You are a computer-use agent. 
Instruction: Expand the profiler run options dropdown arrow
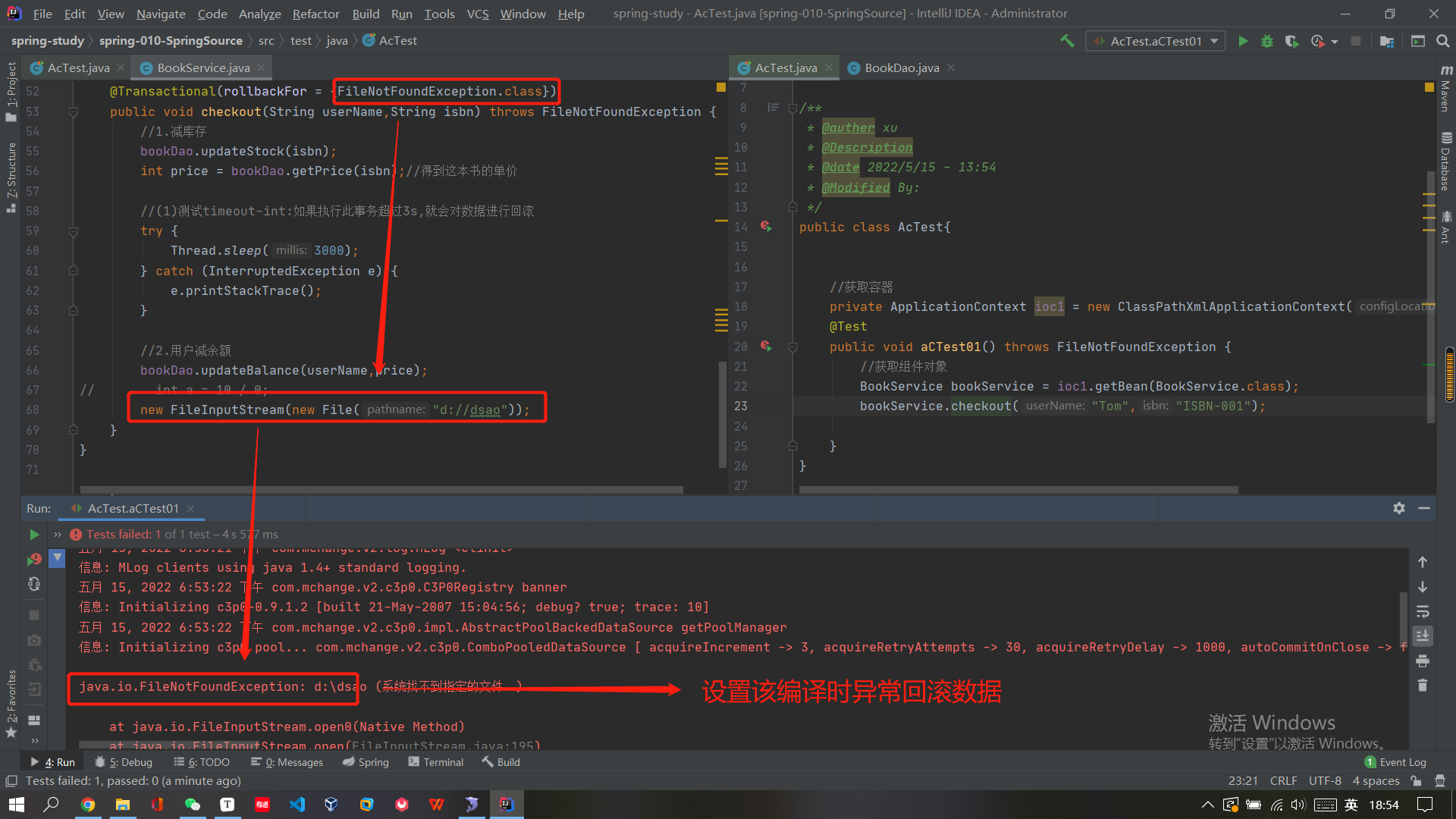tap(1335, 42)
